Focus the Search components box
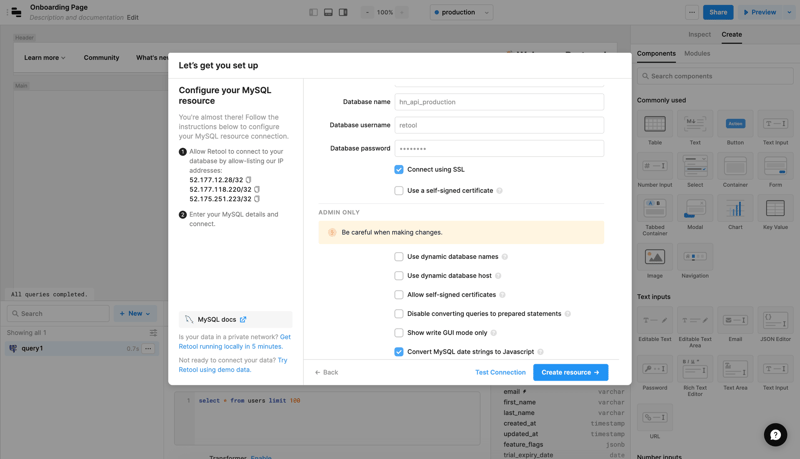Screen dimensions: 800x459 (x=715, y=76)
